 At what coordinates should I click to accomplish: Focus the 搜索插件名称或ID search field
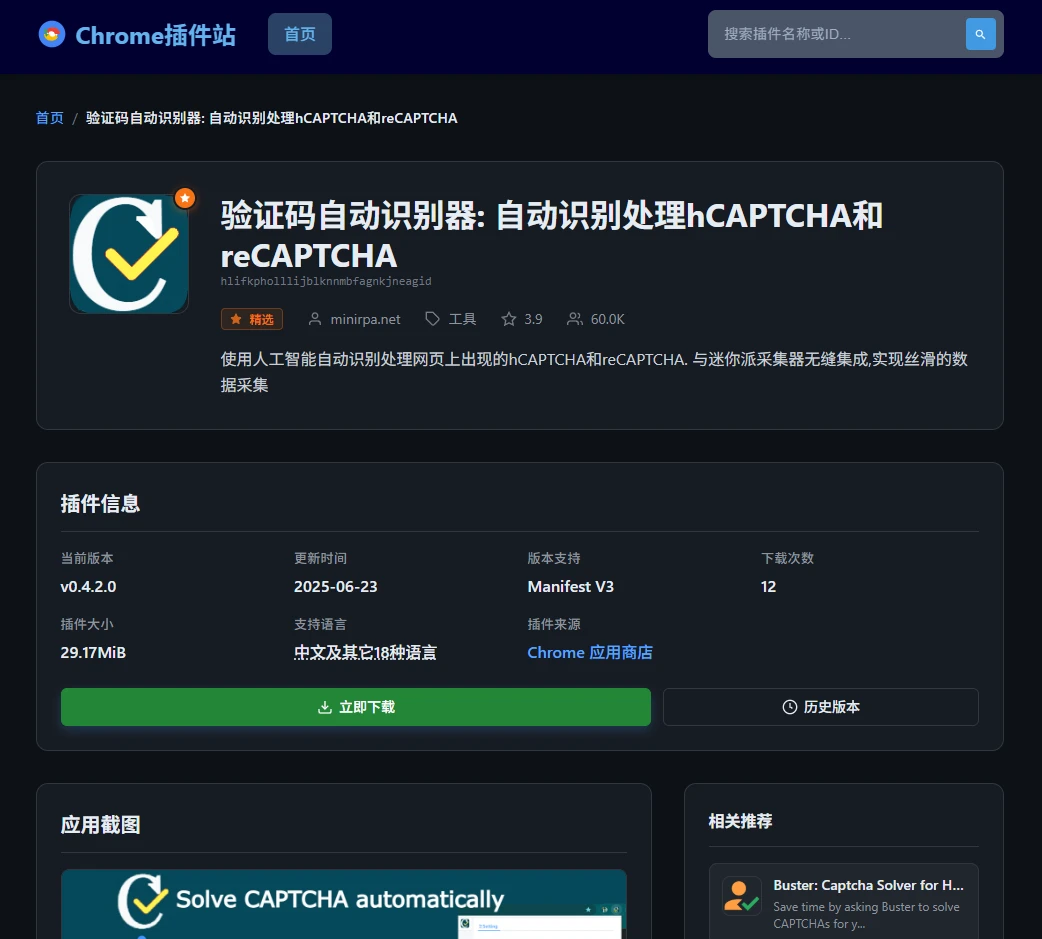pos(835,34)
